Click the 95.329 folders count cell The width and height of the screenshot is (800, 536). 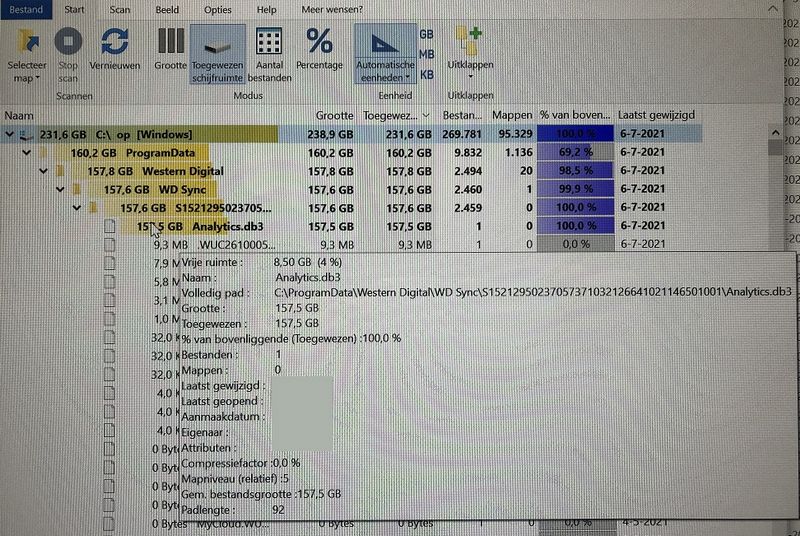(x=515, y=134)
